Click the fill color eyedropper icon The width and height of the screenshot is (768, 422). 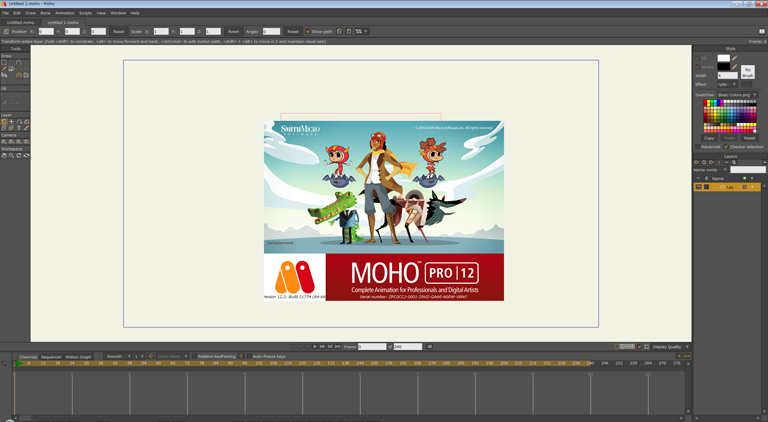pos(734,58)
